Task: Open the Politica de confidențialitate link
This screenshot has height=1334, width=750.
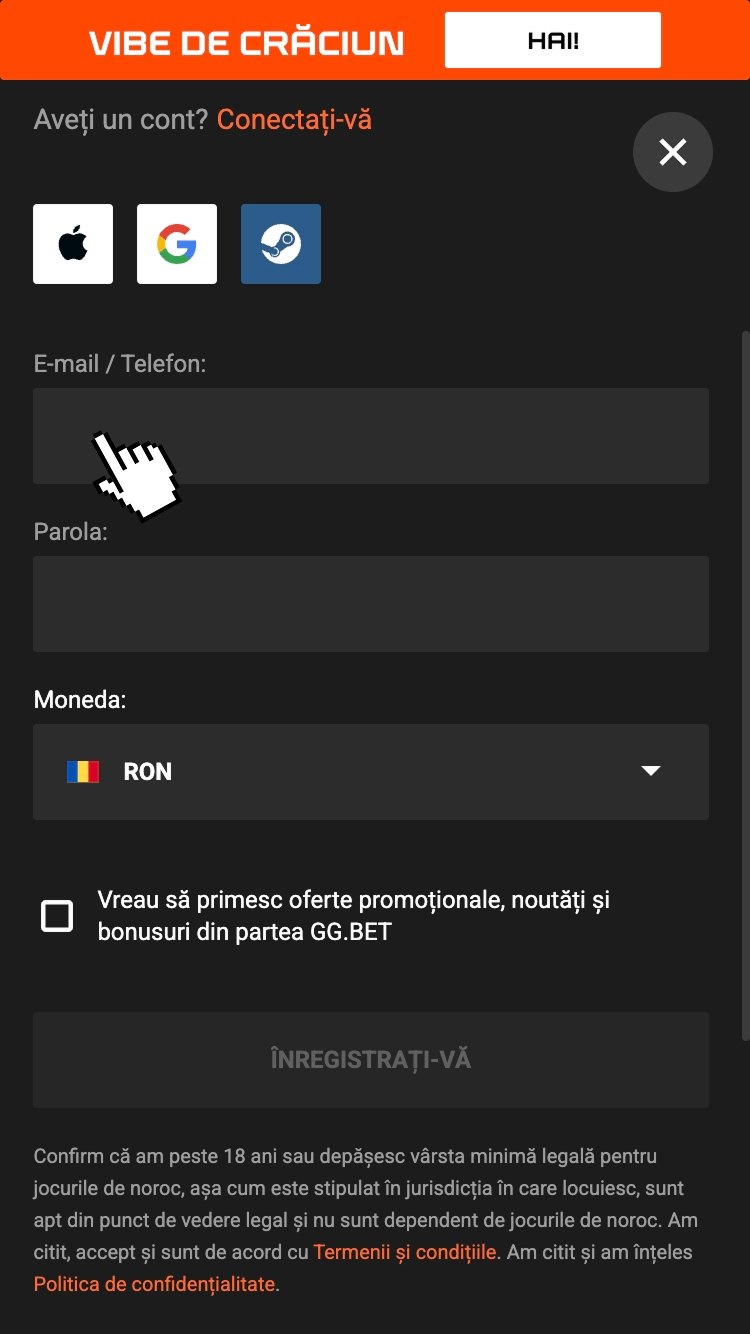Action: click(154, 1284)
